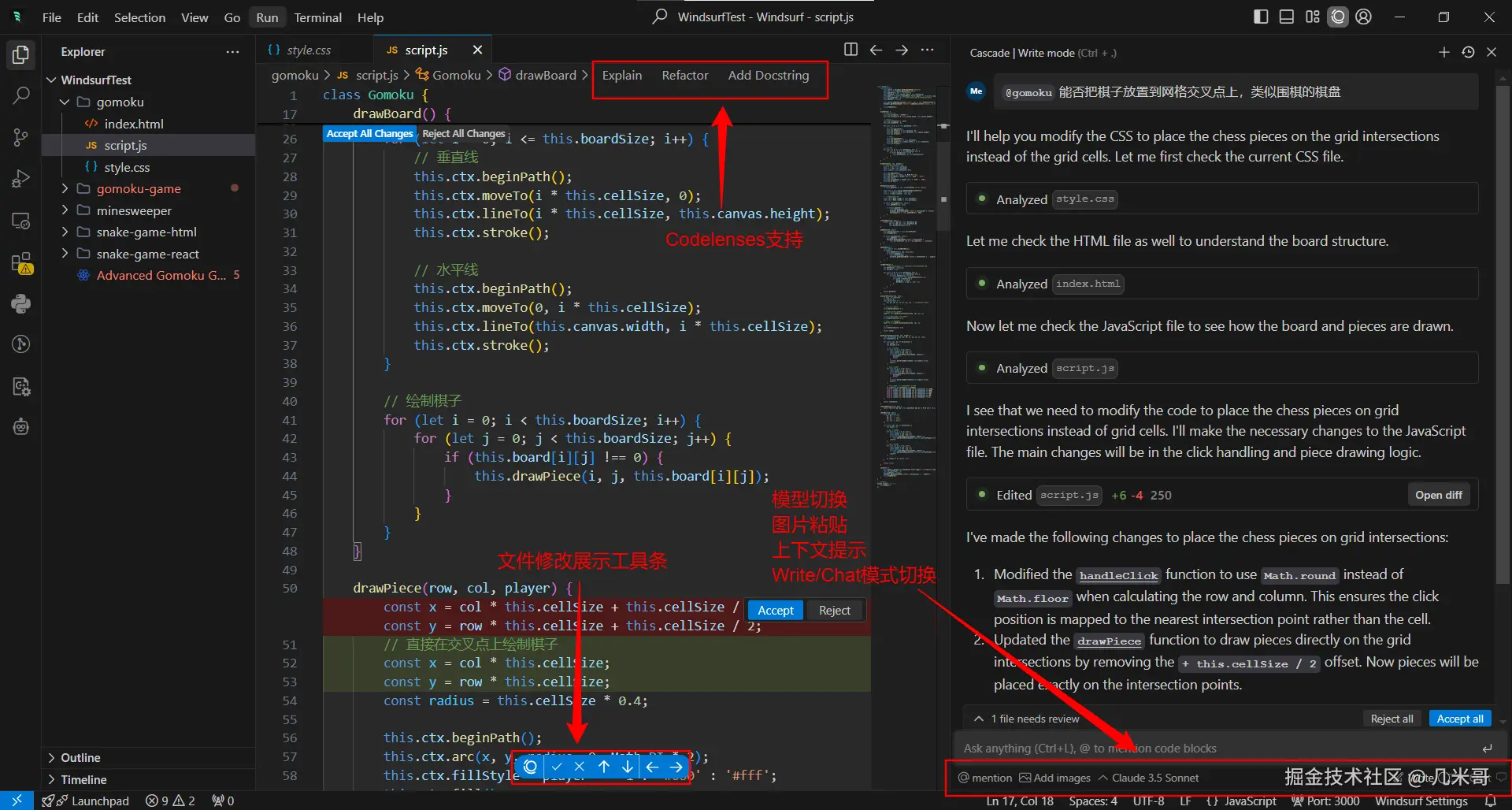1512x810 pixels.
Task: Expand the snake-game-react folder
Action: click(65, 254)
